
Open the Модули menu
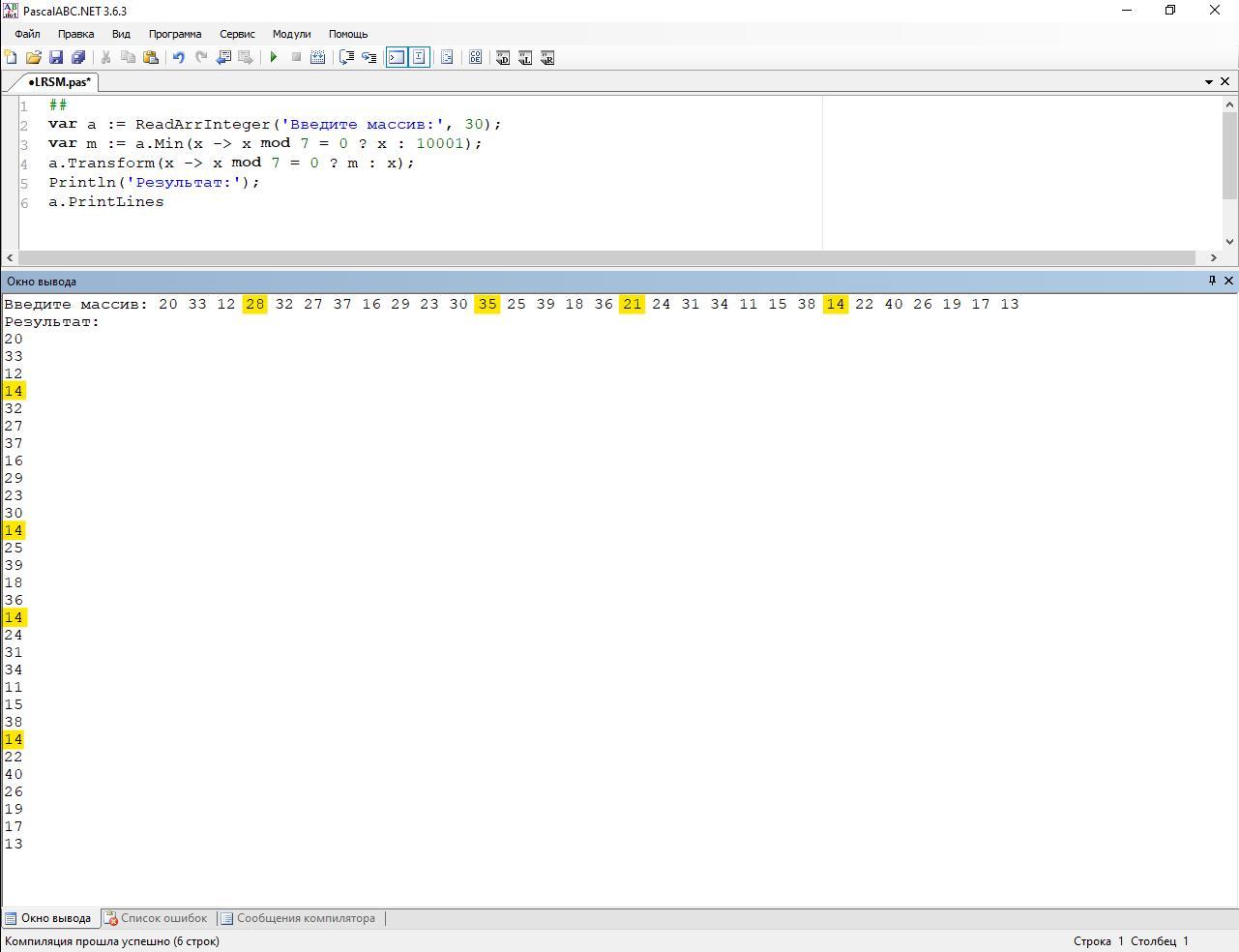(291, 34)
